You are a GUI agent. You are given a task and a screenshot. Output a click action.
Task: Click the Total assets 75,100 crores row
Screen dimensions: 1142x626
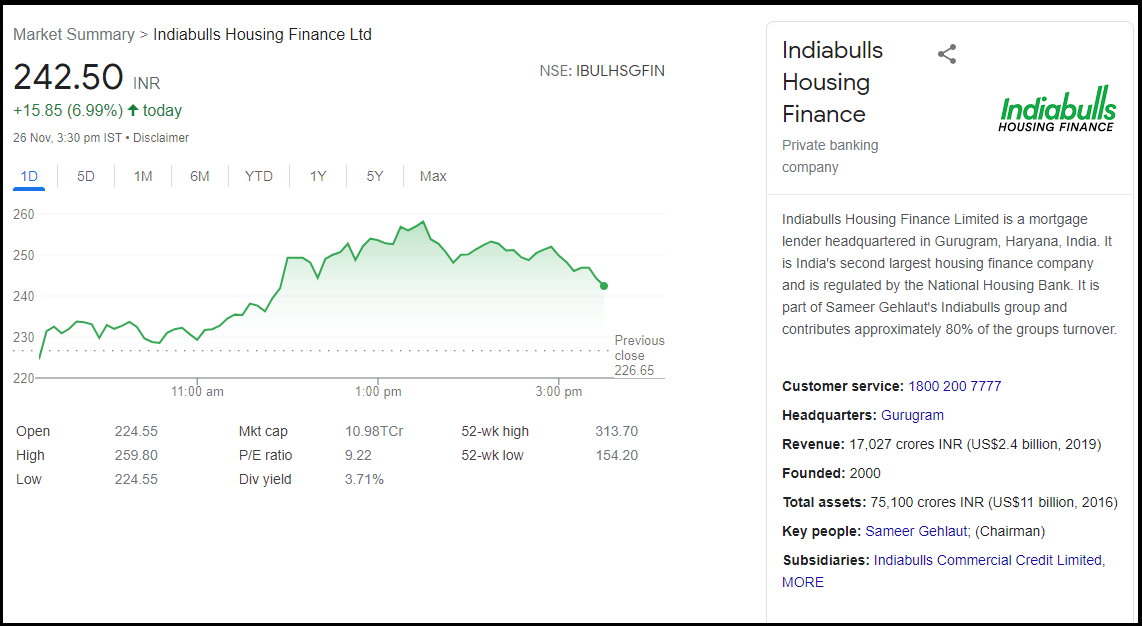pos(950,503)
